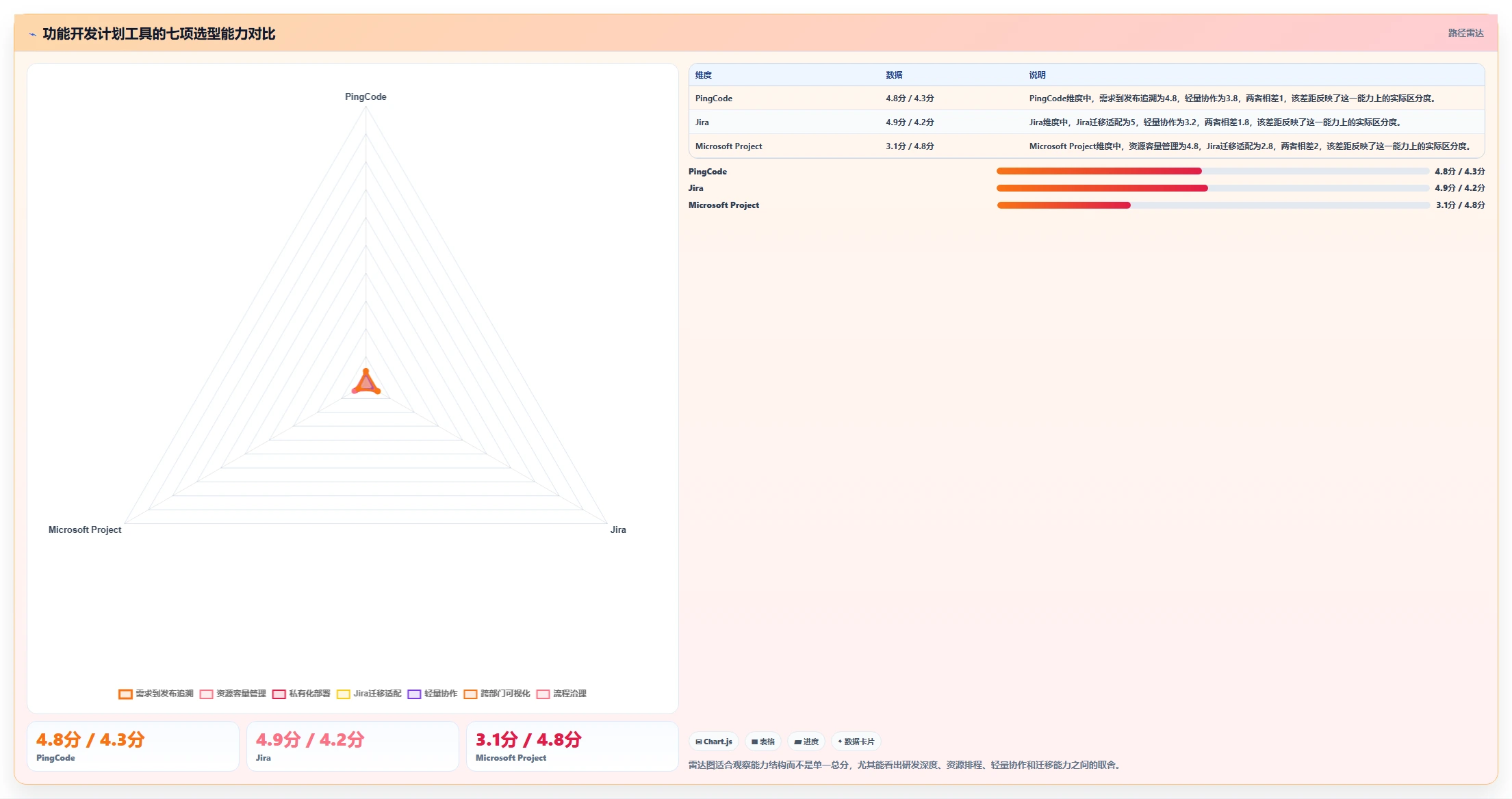Click the Chart.js tag chip
The height and width of the screenshot is (799, 1512).
(713, 742)
